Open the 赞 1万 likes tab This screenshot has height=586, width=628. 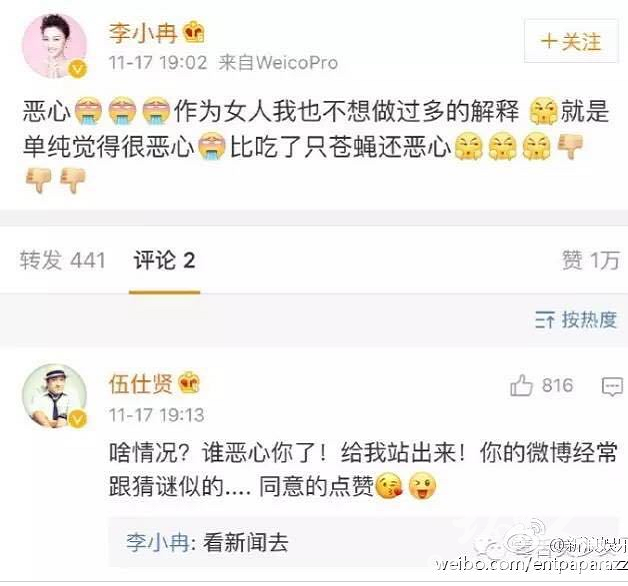pyautogui.click(x=591, y=260)
